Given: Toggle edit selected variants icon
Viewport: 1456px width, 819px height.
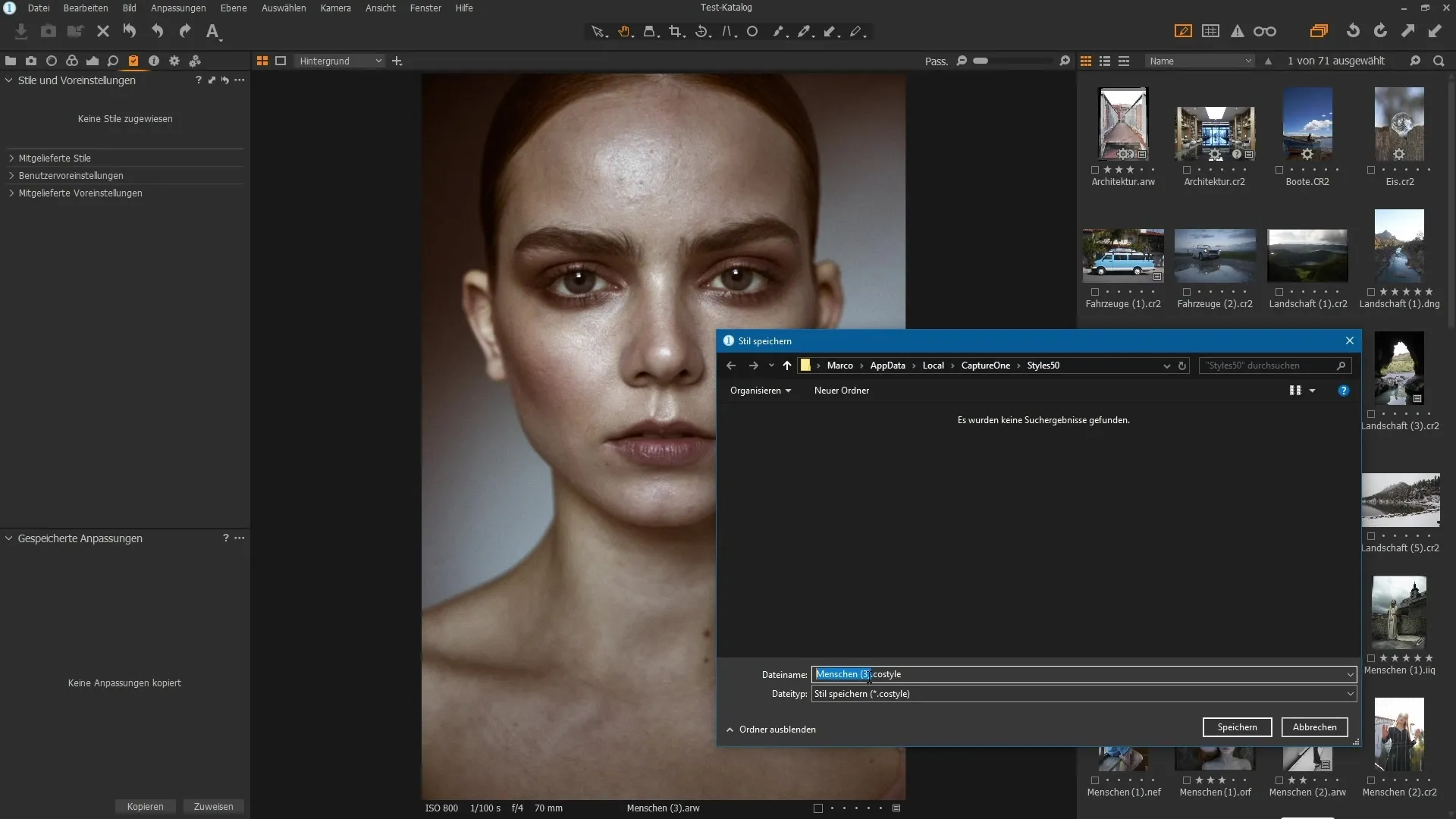Looking at the screenshot, I should click(1319, 31).
